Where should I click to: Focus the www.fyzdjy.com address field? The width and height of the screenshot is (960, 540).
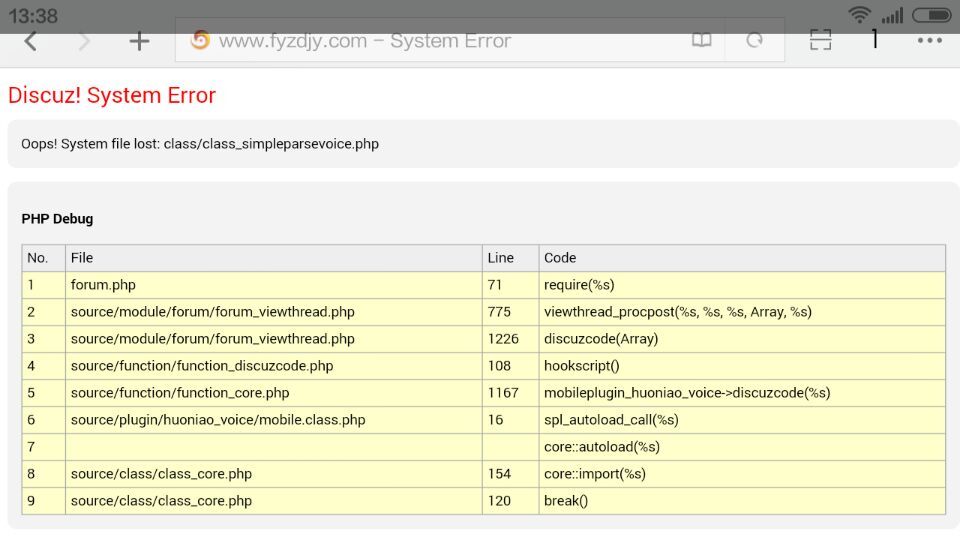[479, 40]
